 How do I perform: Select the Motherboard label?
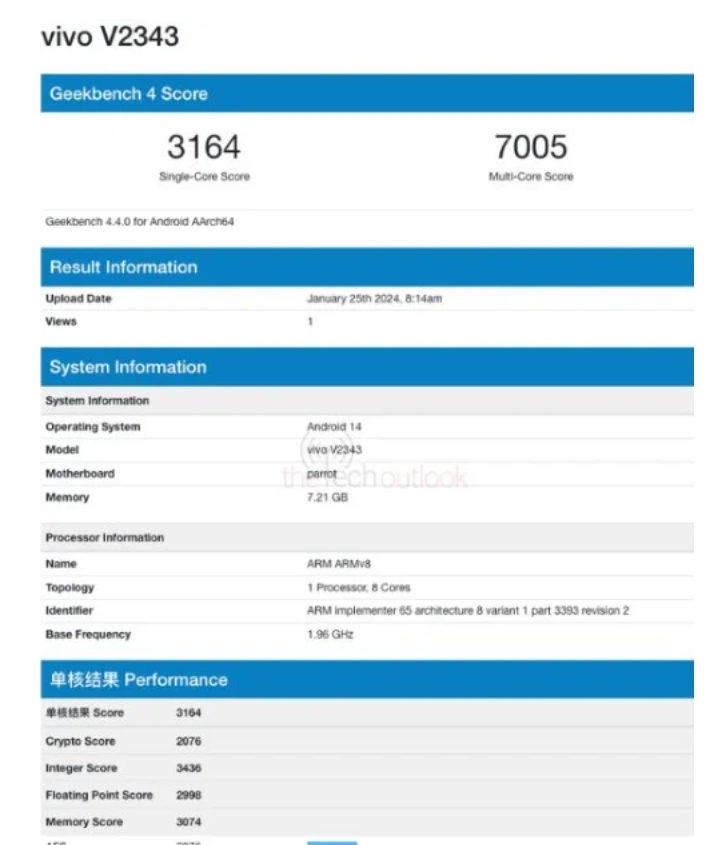pos(80,474)
